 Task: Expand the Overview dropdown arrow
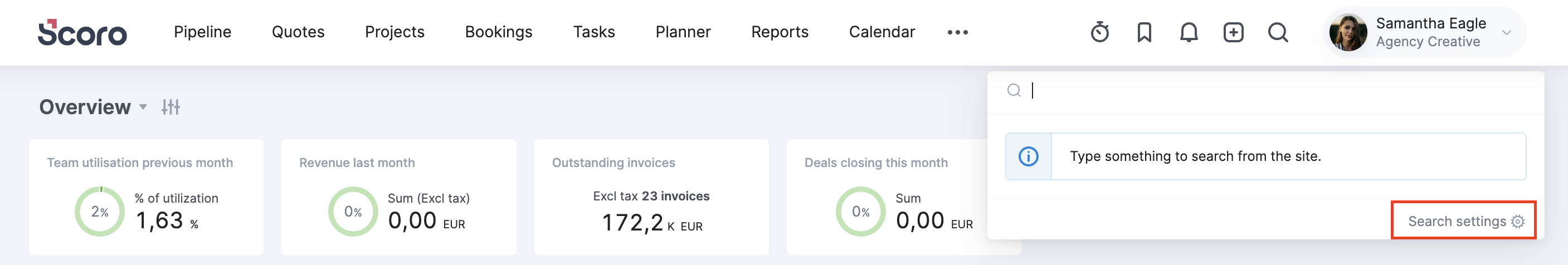point(143,107)
